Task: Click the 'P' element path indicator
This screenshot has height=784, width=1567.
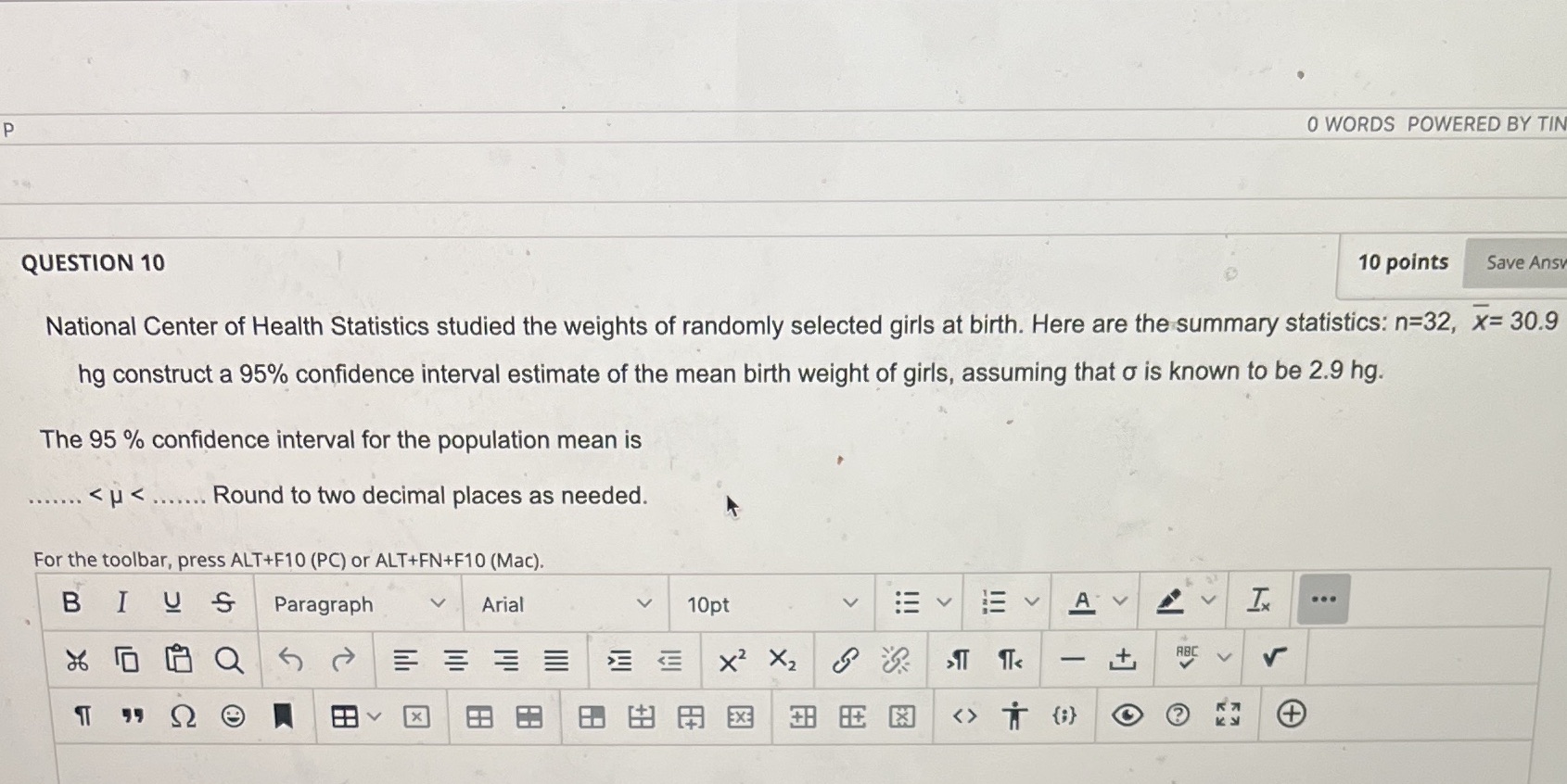Action: pyautogui.click(x=8, y=129)
